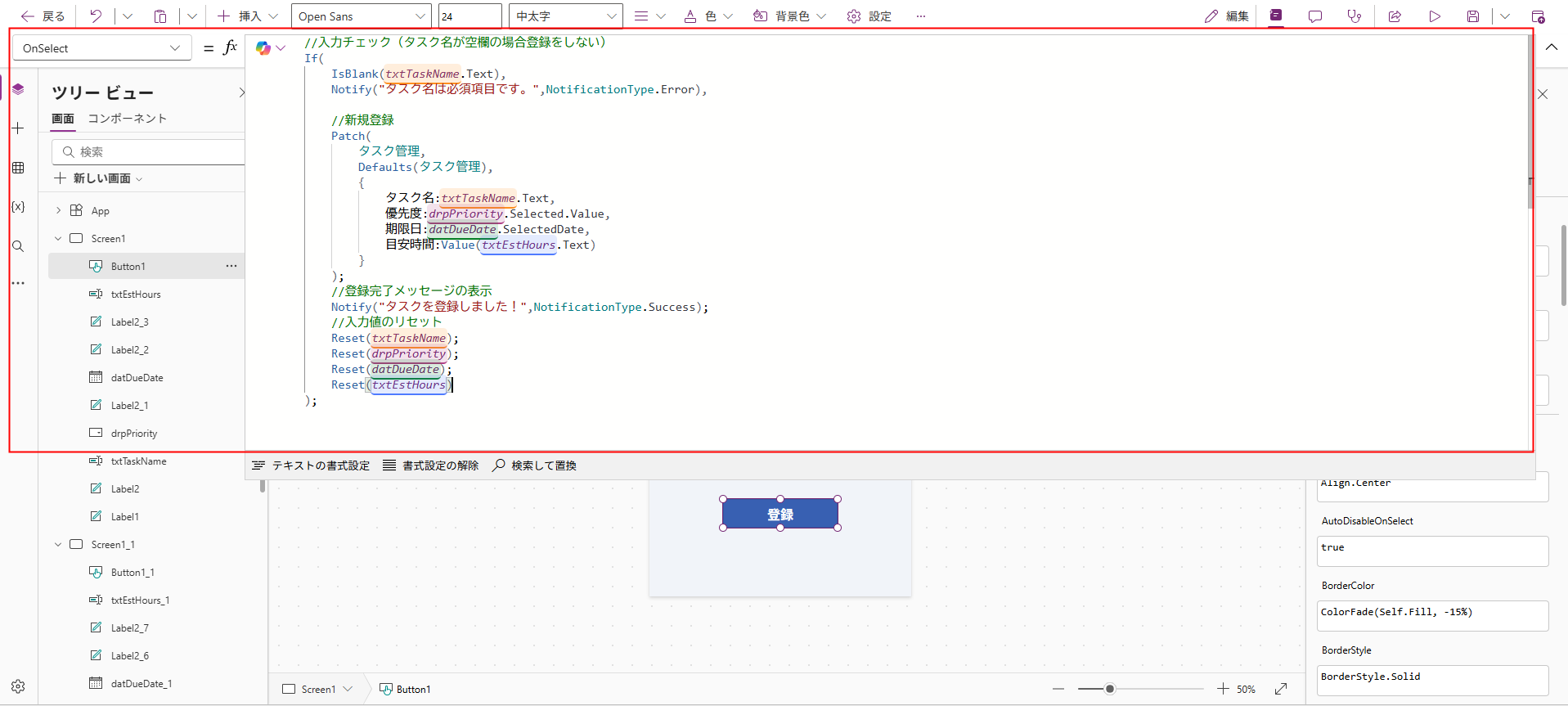Collapse the Screen1 tree node

pyautogui.click(x=58, y=239)
